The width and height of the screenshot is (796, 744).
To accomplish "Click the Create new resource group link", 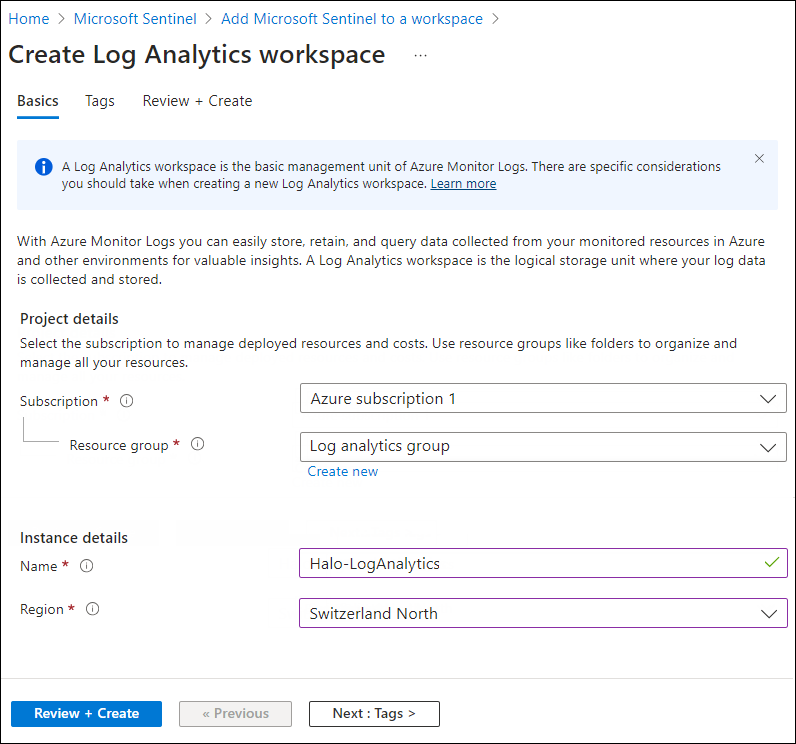I will 343,472.
